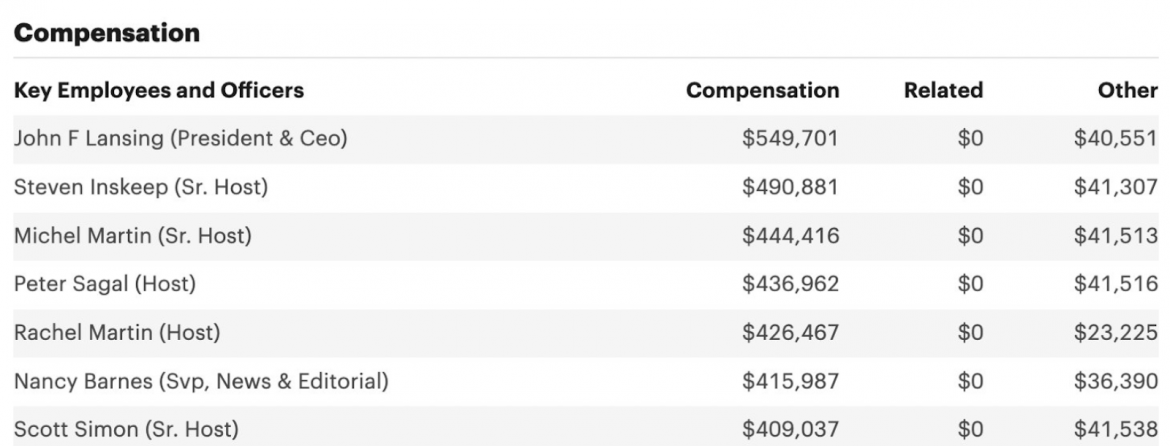Click the Other column header
The image size is (1170, 446).
[1127, 91]
